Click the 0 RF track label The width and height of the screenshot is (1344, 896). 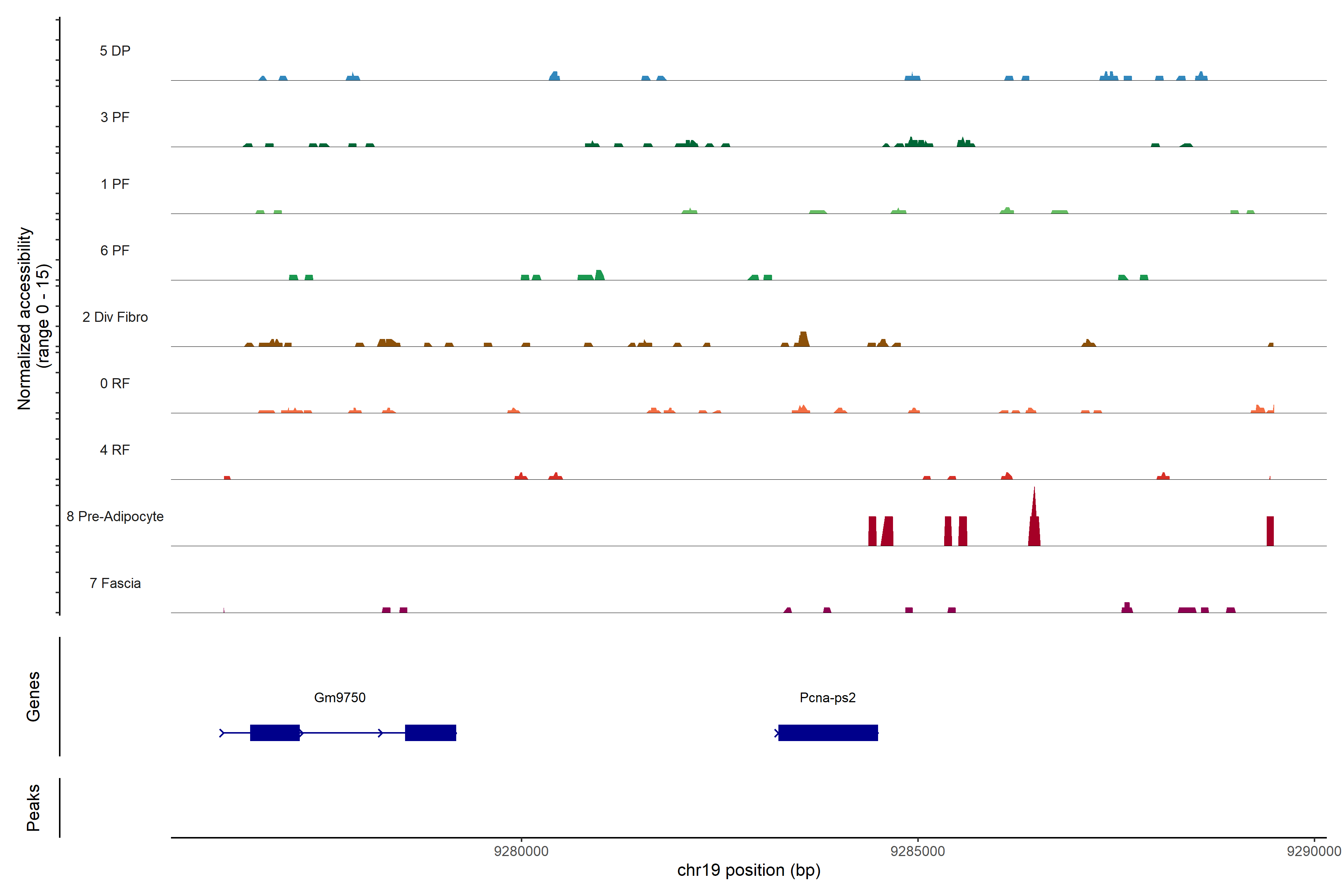point(115,383)
